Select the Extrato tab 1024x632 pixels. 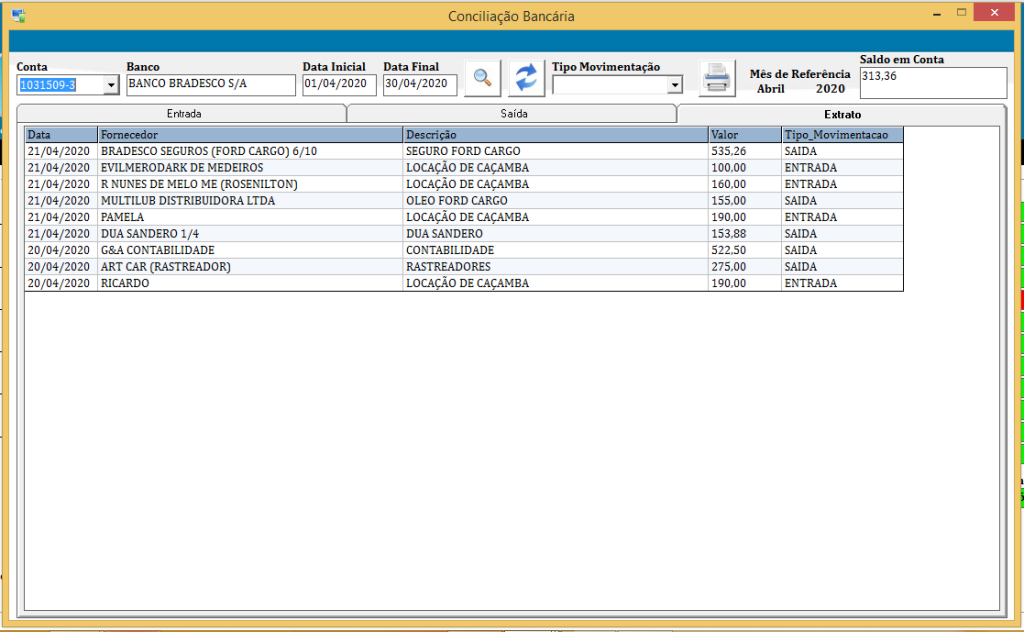click(x=842, y=114)
